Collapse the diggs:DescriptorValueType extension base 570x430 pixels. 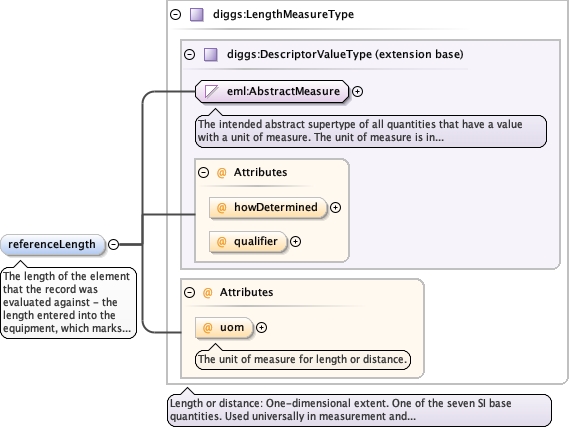[189, 55]
